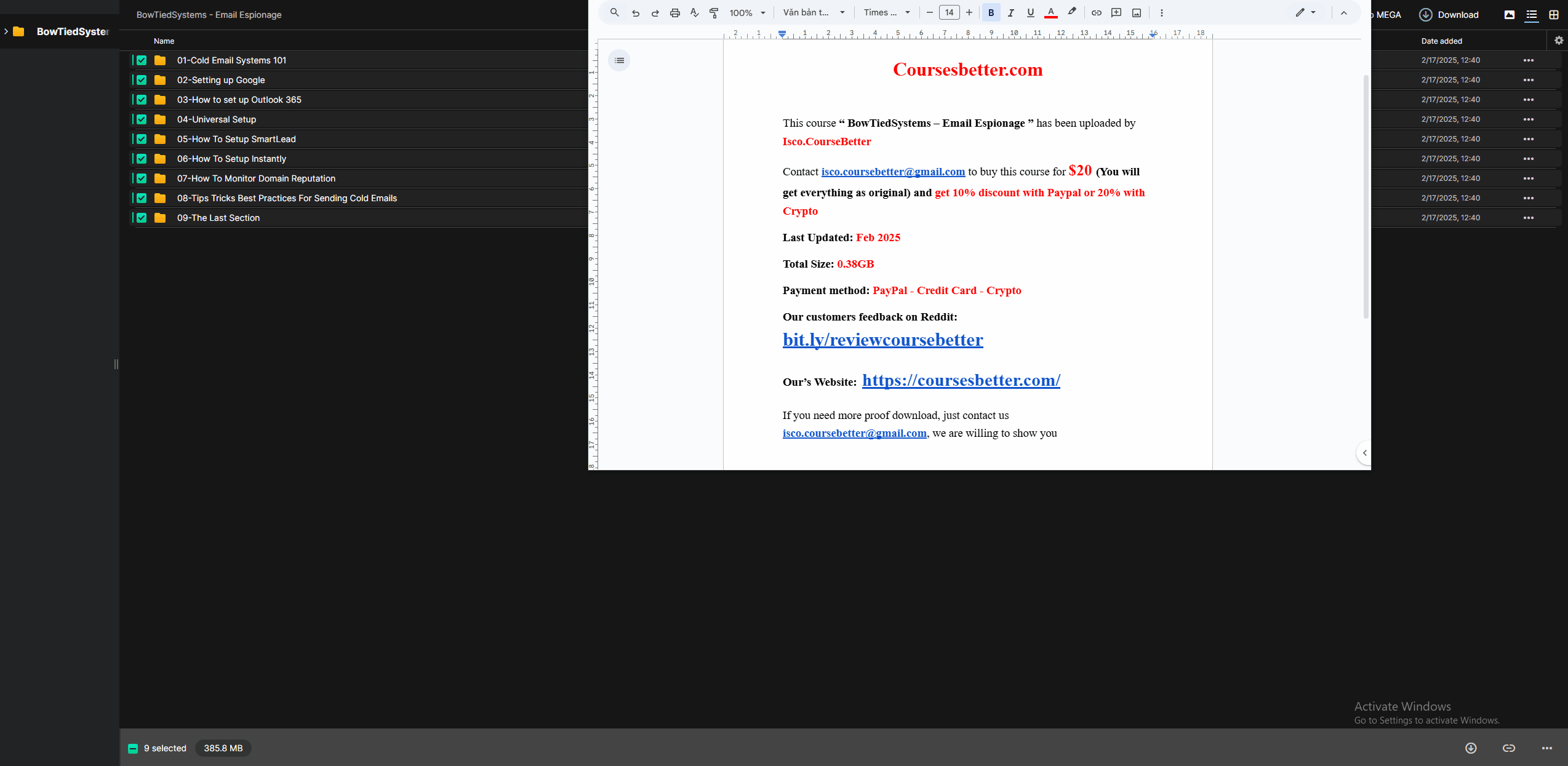The height and width of the screenshot is (766, 1568).
Task: Open the bit.ly/reviewcoursebetter link
Action: tap(882, 340)
